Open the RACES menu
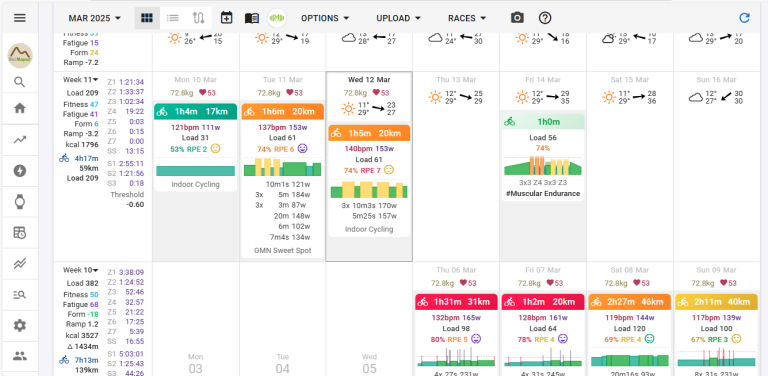Screen dimensions: 768x376 coord(467,18)
